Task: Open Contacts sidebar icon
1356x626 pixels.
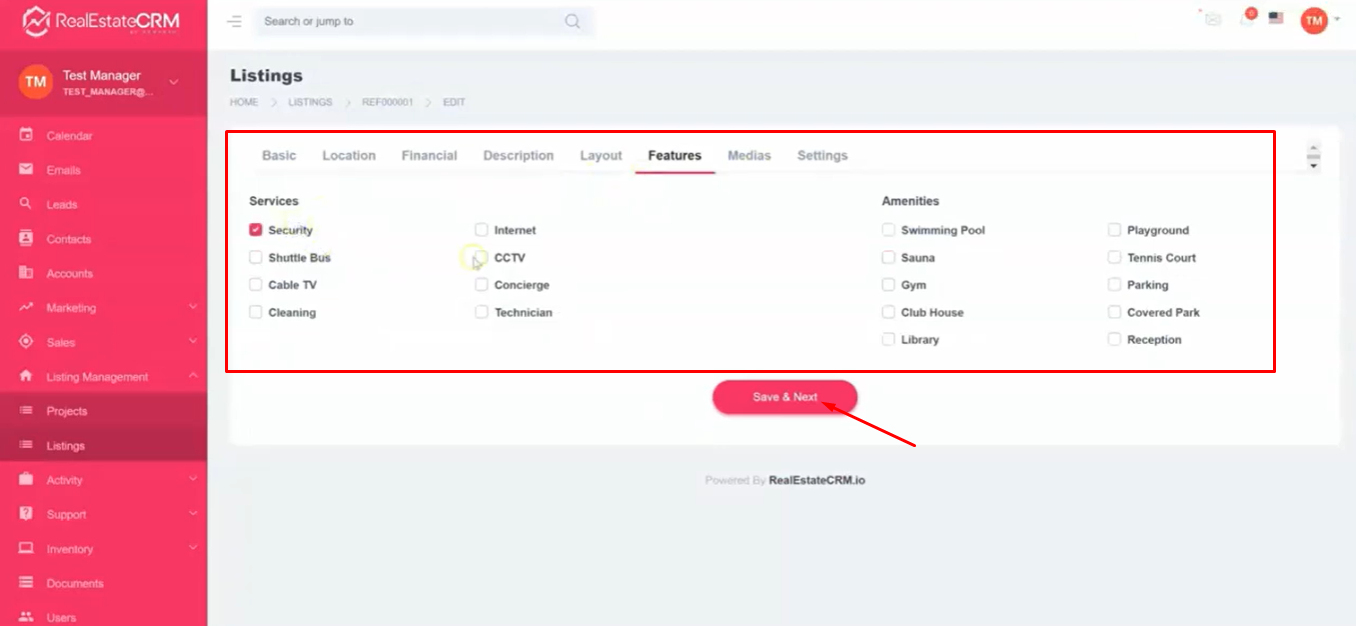Action: [26, 239]
